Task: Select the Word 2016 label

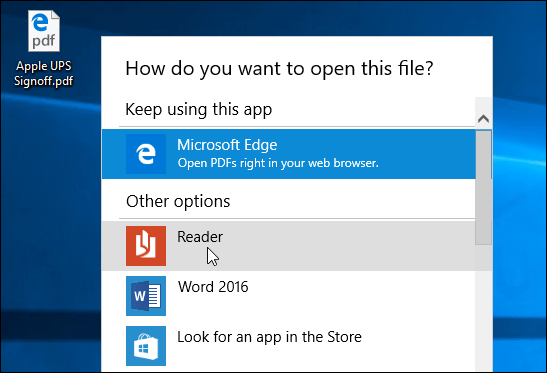Action: click(x=213, y=287)
